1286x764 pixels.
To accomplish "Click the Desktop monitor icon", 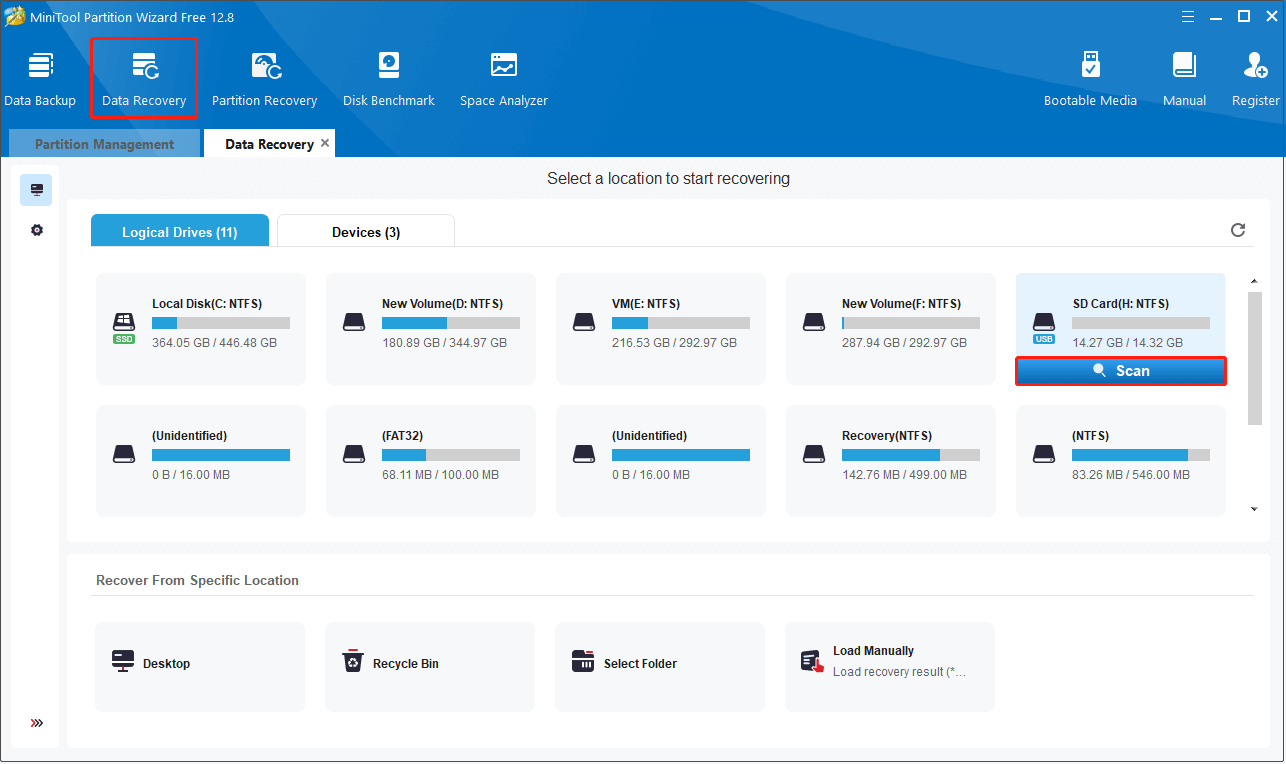I will pyautogui.click(x=123, y=662).
